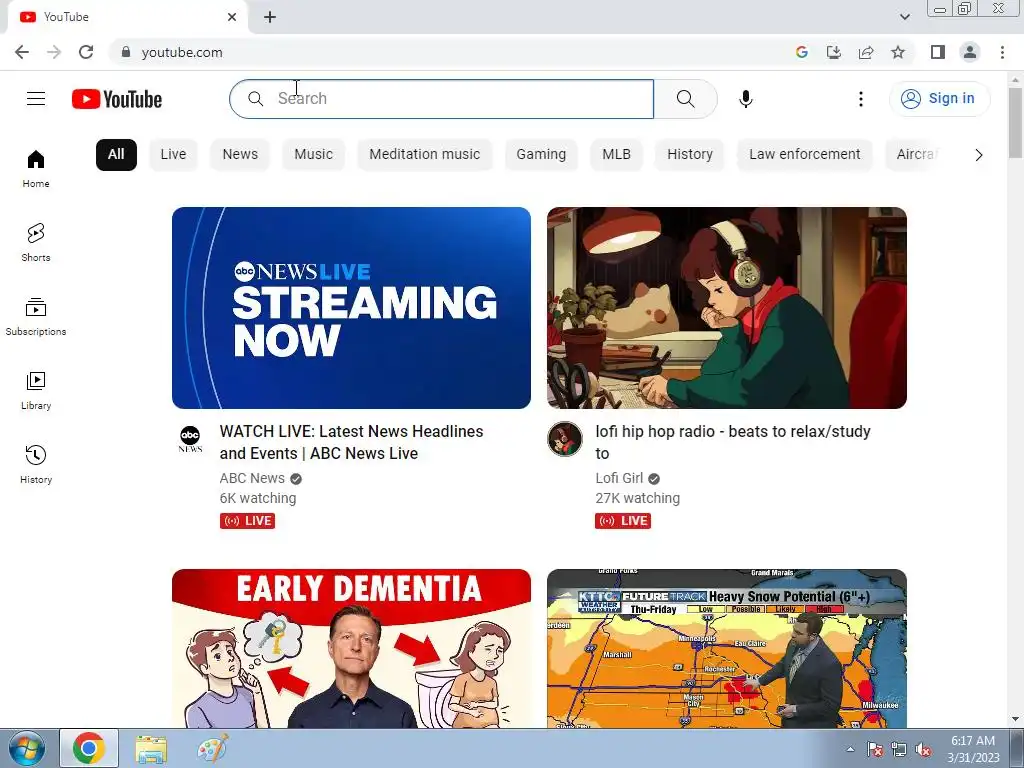Reload the page with refresh button

click(x=86, y=52)
